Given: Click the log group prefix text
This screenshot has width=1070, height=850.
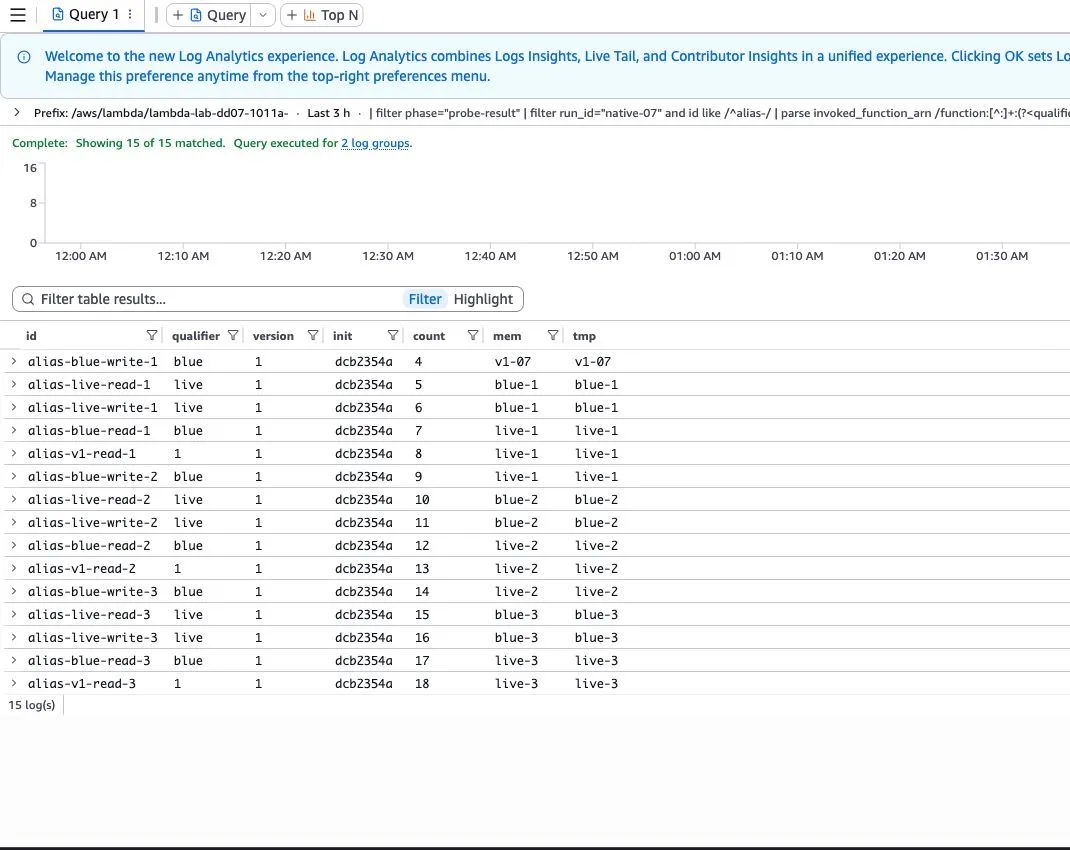Looking at the screenshot, I should [x=161, y=113].
